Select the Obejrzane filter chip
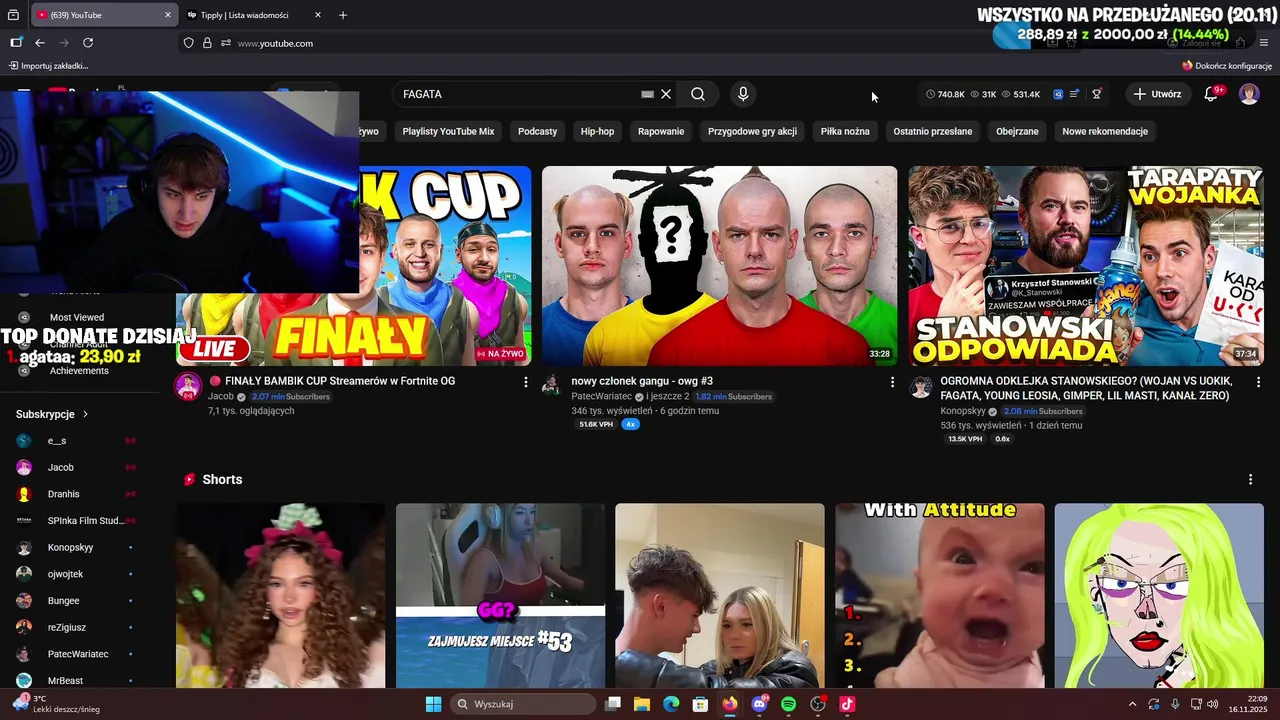The image size is (1280, 720). point(1017,131)
